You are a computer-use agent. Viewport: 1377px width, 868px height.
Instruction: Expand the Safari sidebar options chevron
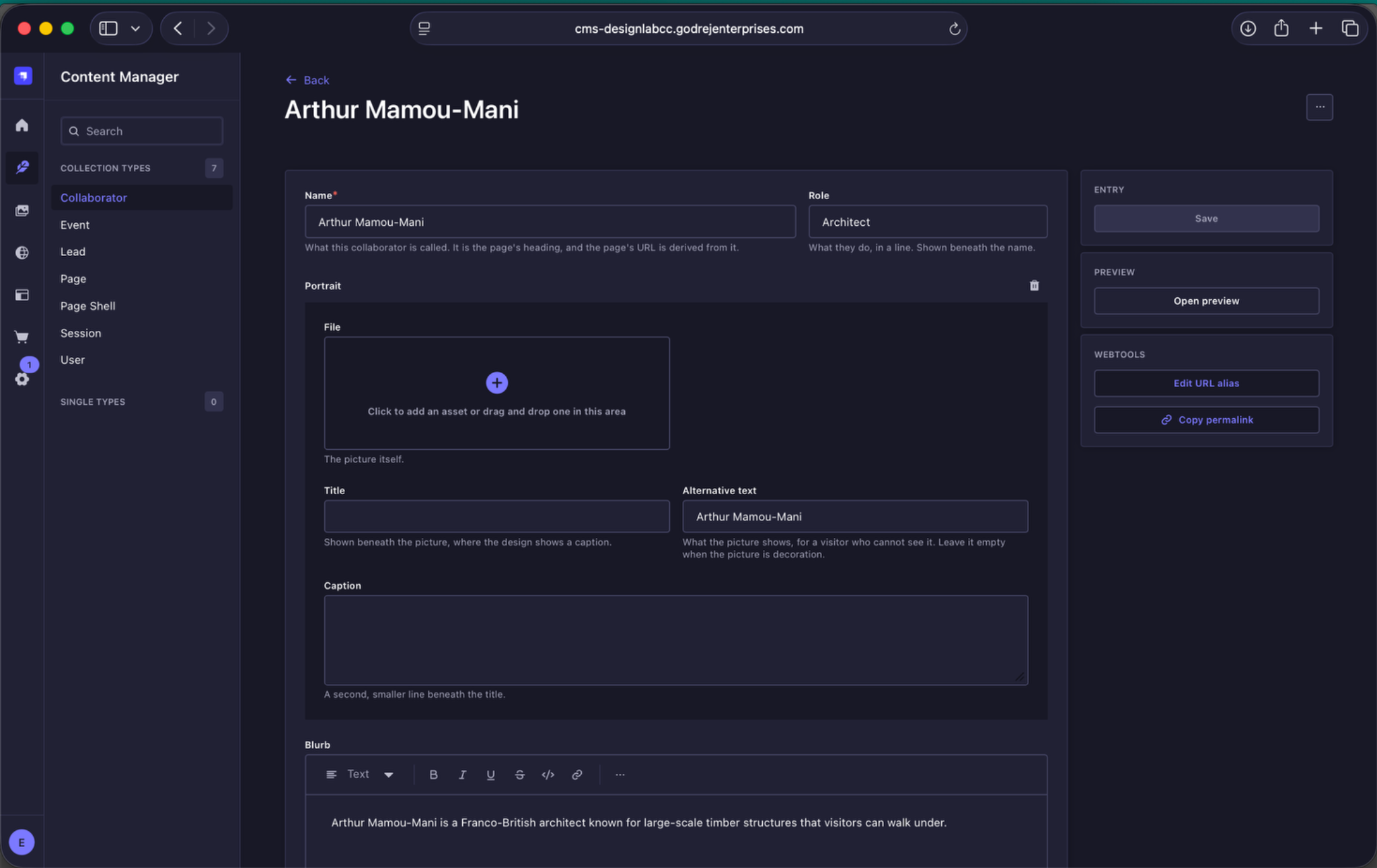(x=135, y=28)
